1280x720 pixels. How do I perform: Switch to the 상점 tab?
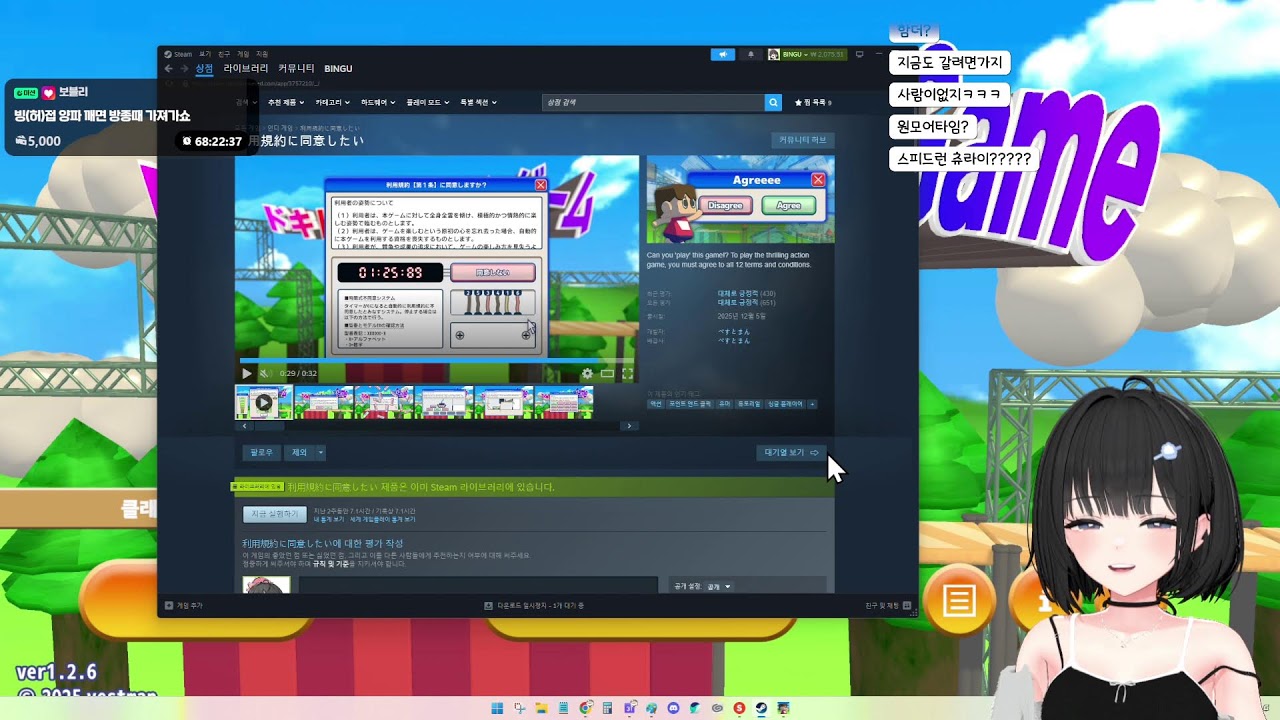pyautogui.click(x=204, y=68)
